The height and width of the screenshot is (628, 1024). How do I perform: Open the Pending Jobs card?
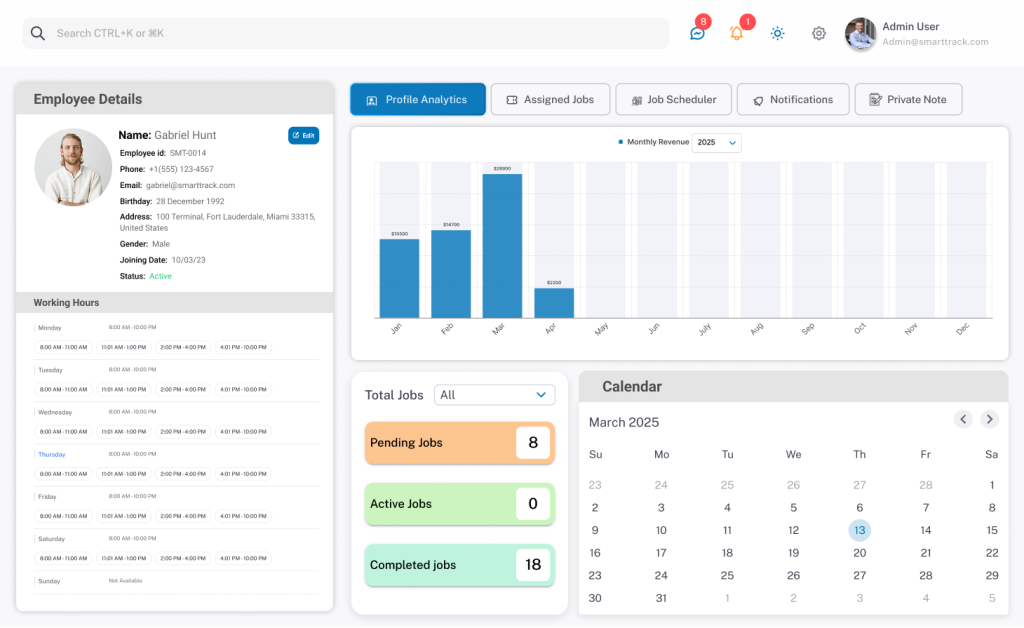tap(459, 443)
